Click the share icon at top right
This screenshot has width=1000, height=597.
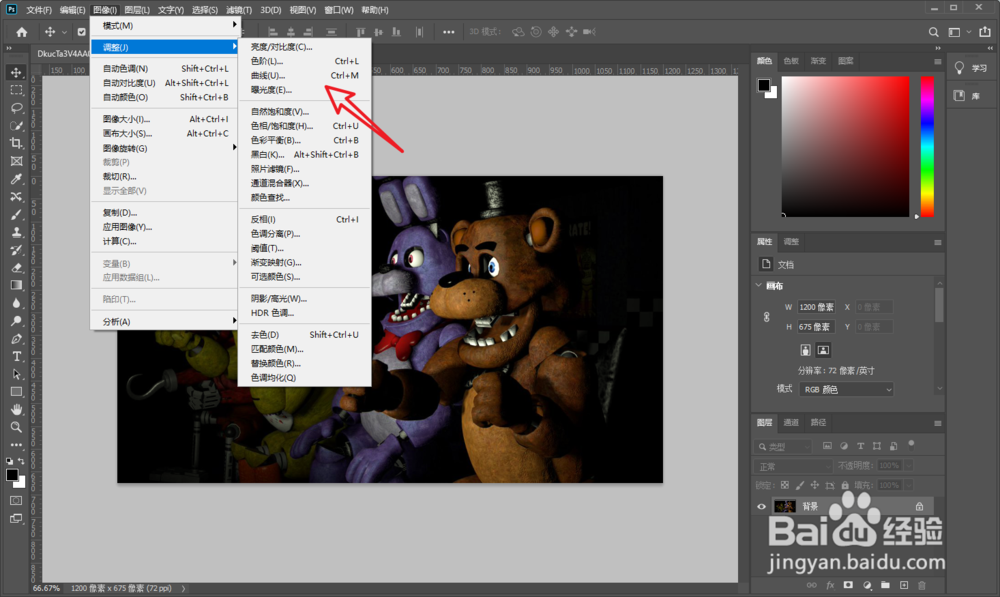tap(985, 32)
